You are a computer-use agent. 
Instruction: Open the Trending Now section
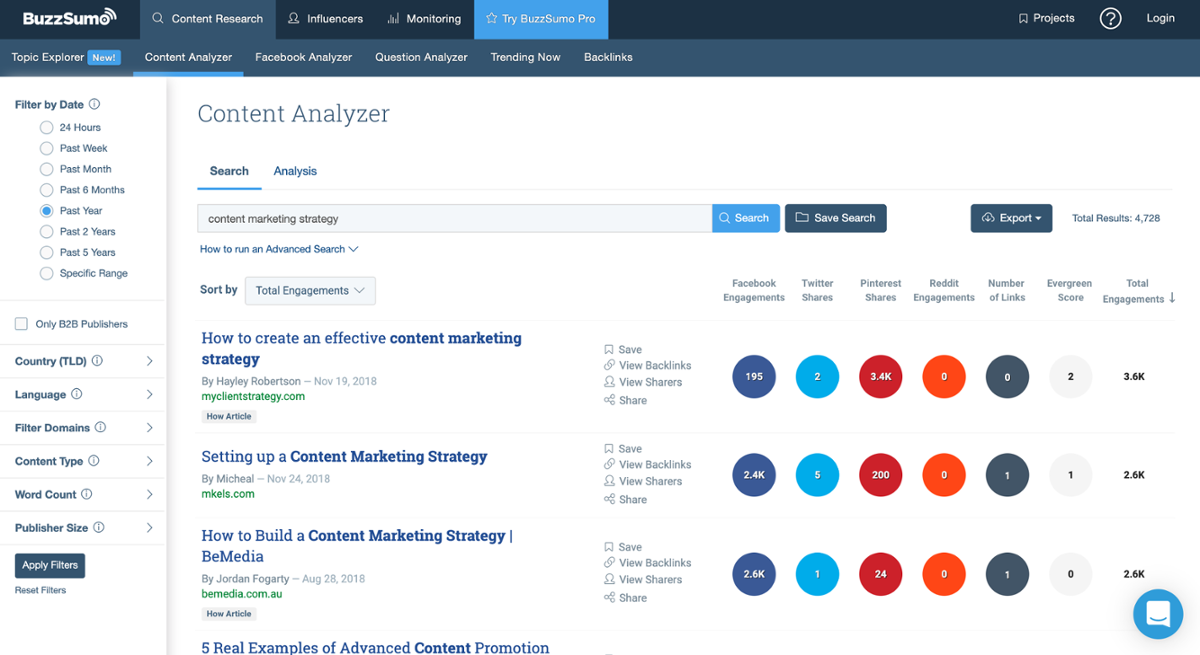(x=525, y=57)
